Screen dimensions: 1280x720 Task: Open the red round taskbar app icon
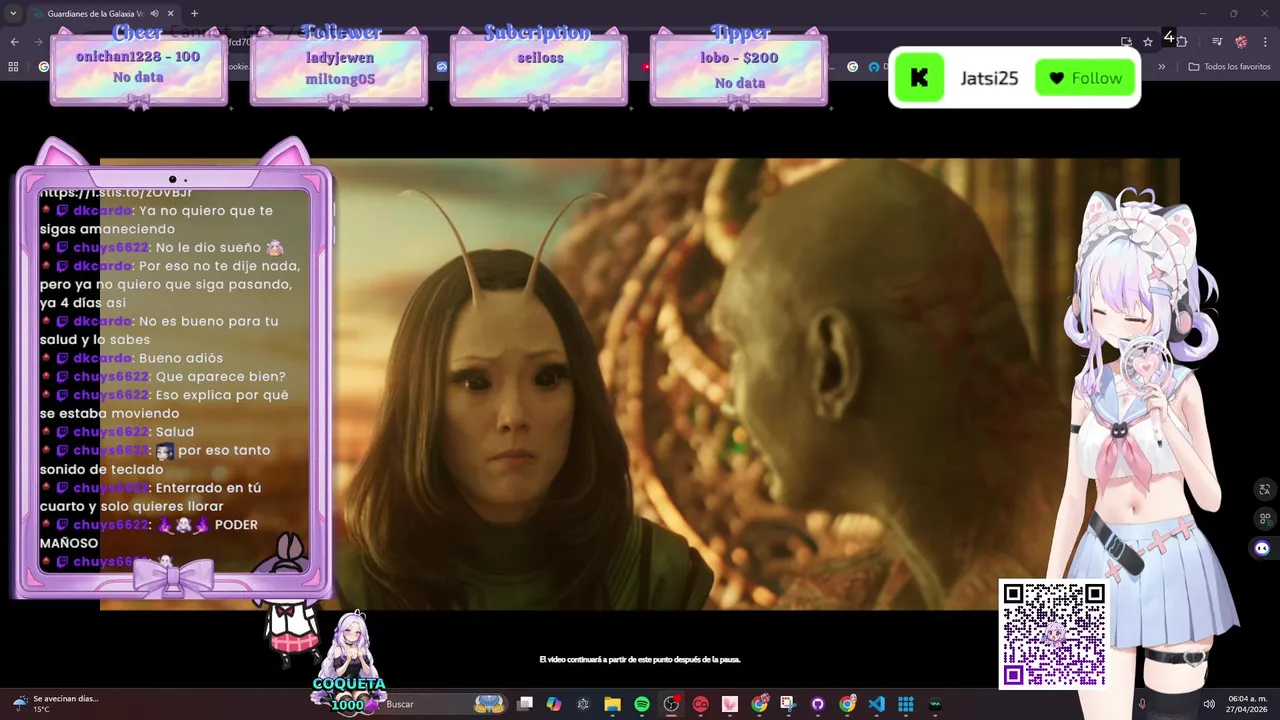point(700,704)
